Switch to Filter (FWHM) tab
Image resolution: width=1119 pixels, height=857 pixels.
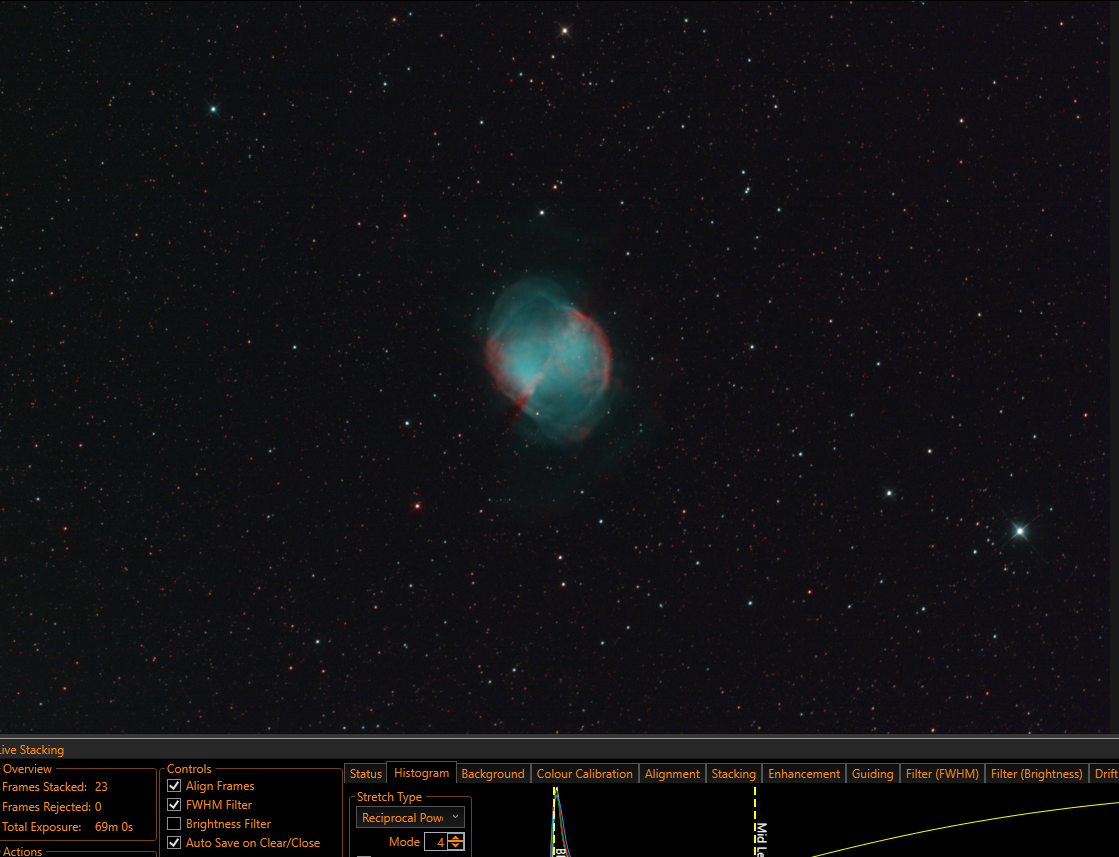(942, 774)
